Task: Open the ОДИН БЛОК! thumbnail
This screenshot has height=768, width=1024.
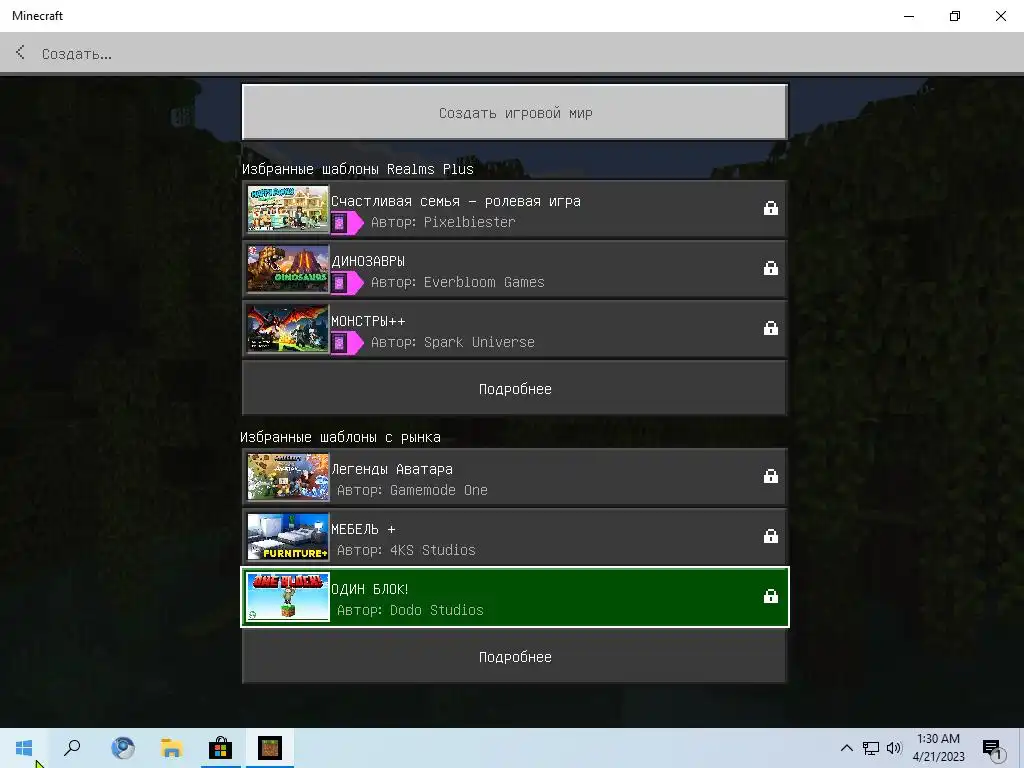Action: [x=288, y=597]
